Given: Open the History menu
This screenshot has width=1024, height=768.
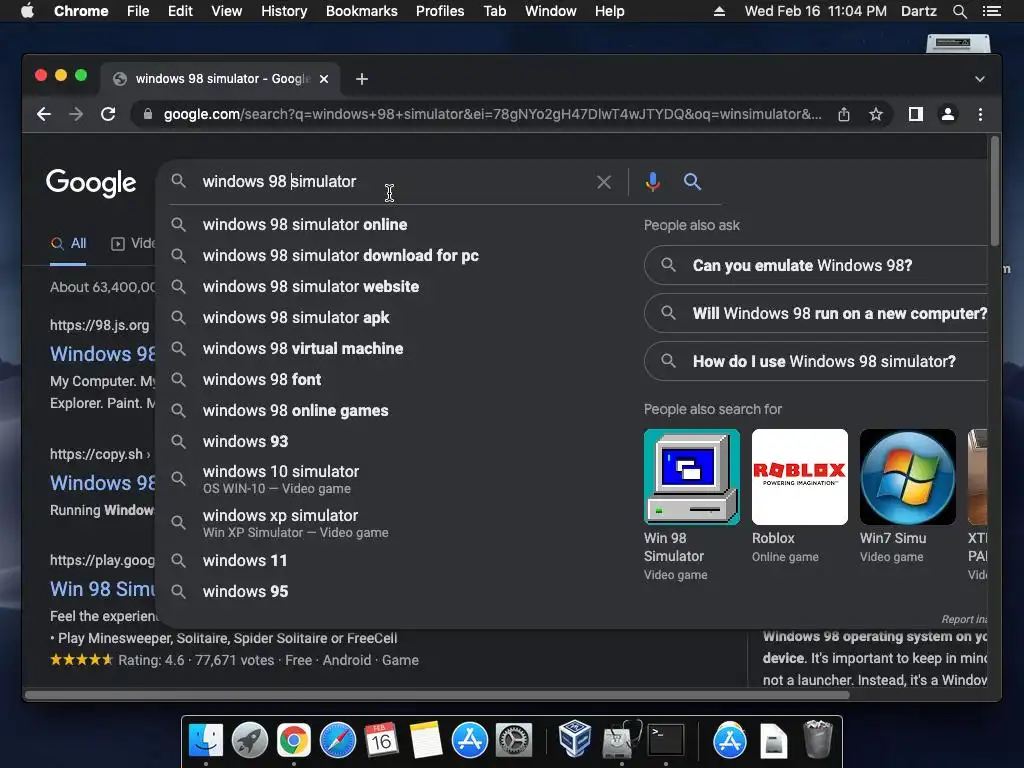Looking at the screenshot, I should tap(284, 11).
